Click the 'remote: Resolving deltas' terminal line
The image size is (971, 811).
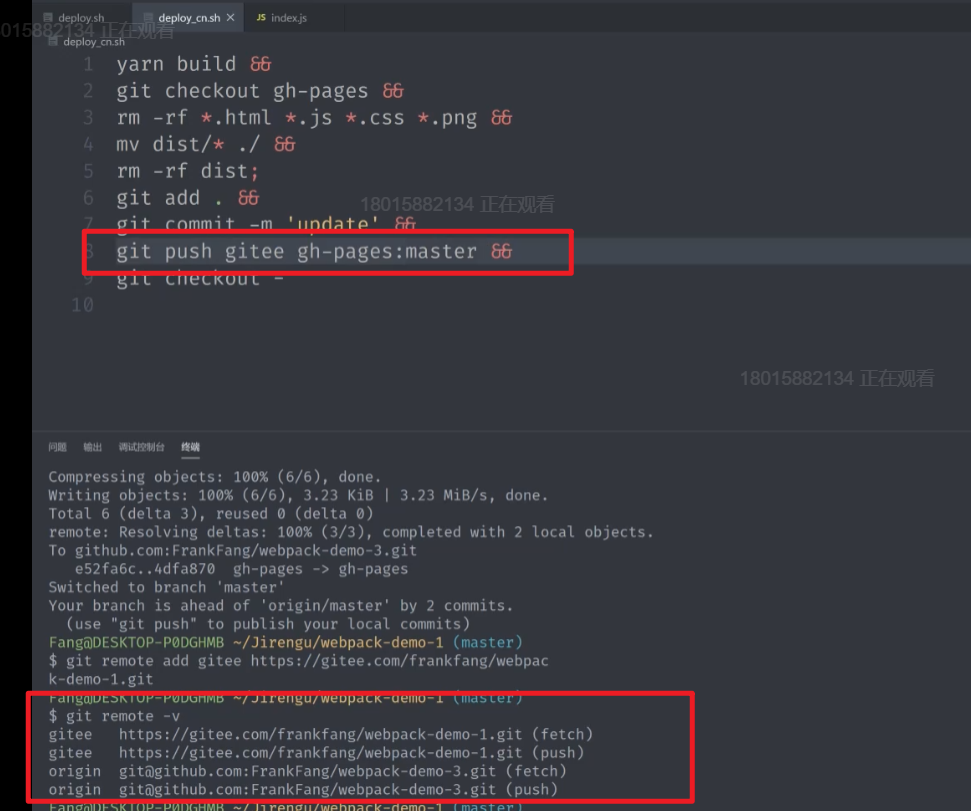point(351,532)
